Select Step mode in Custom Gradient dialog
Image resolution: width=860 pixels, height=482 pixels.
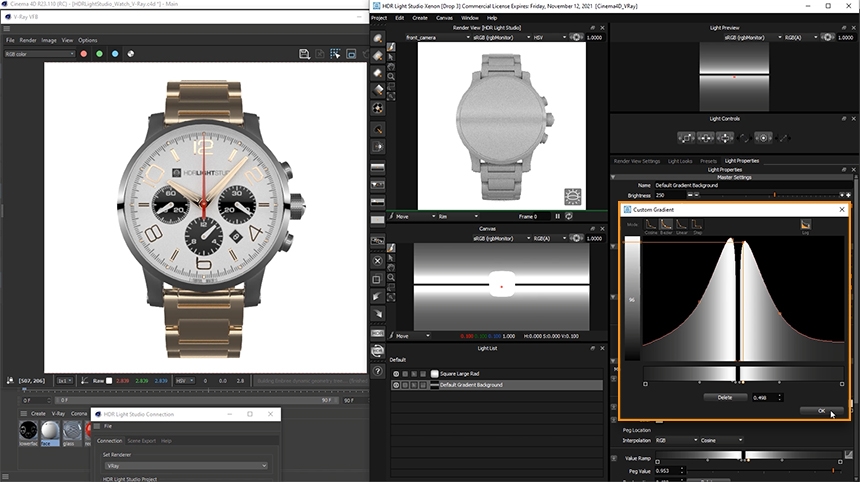pos(697,224)
